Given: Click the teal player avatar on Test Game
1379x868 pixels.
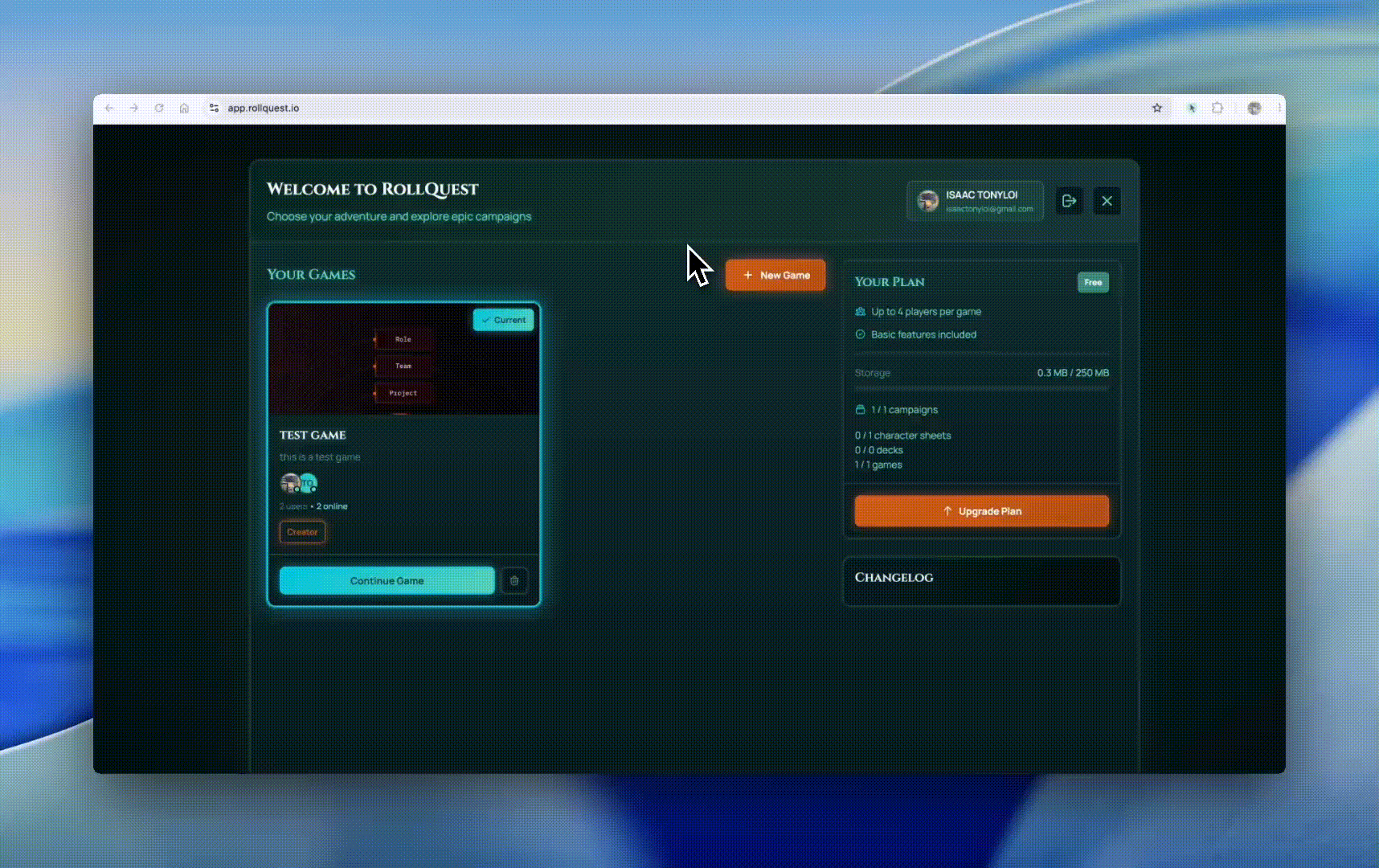Looking at the screenshot, I should [309, 483].
